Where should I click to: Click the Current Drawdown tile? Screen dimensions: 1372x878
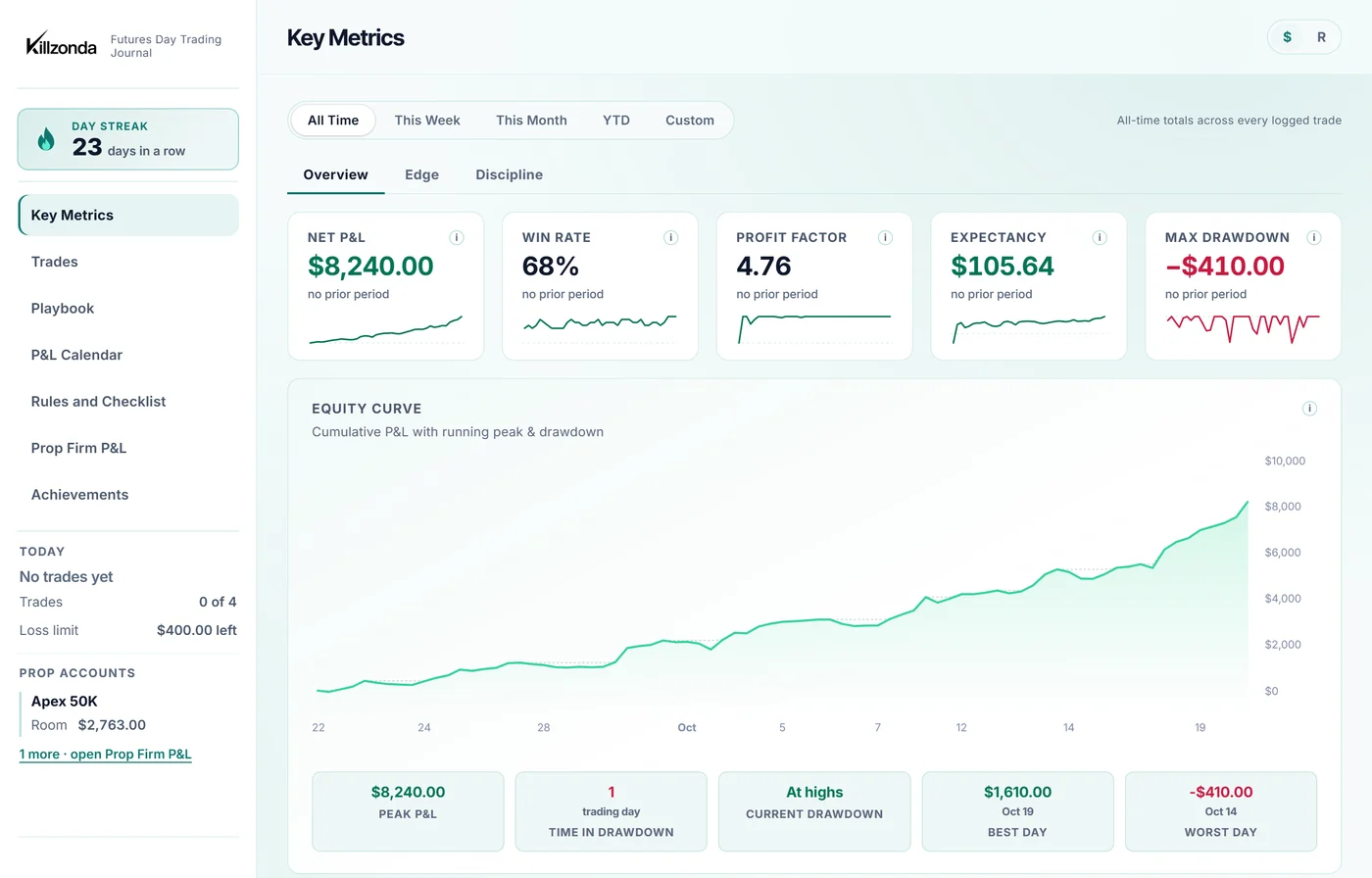point(814,811)
